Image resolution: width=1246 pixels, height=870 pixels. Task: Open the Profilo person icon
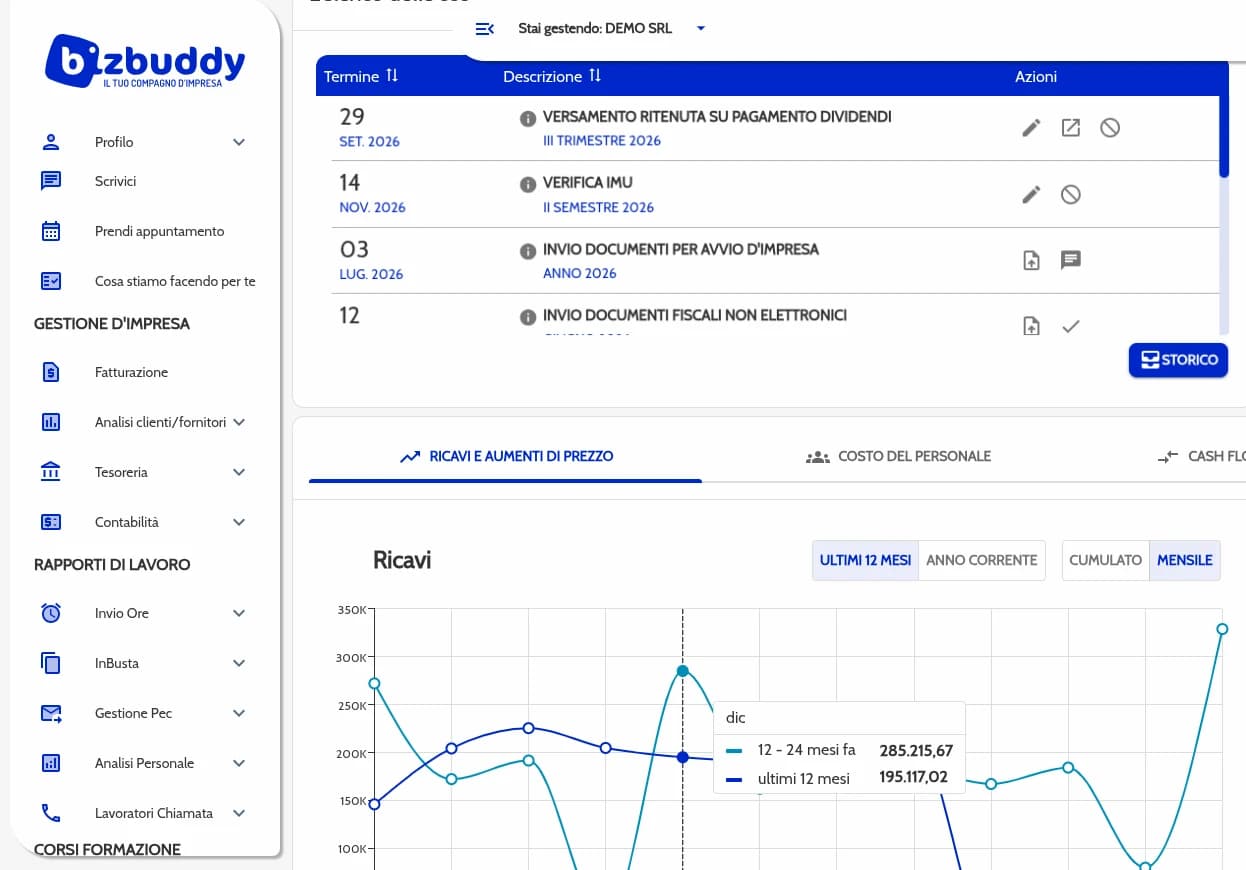click(x=51, y=141)
